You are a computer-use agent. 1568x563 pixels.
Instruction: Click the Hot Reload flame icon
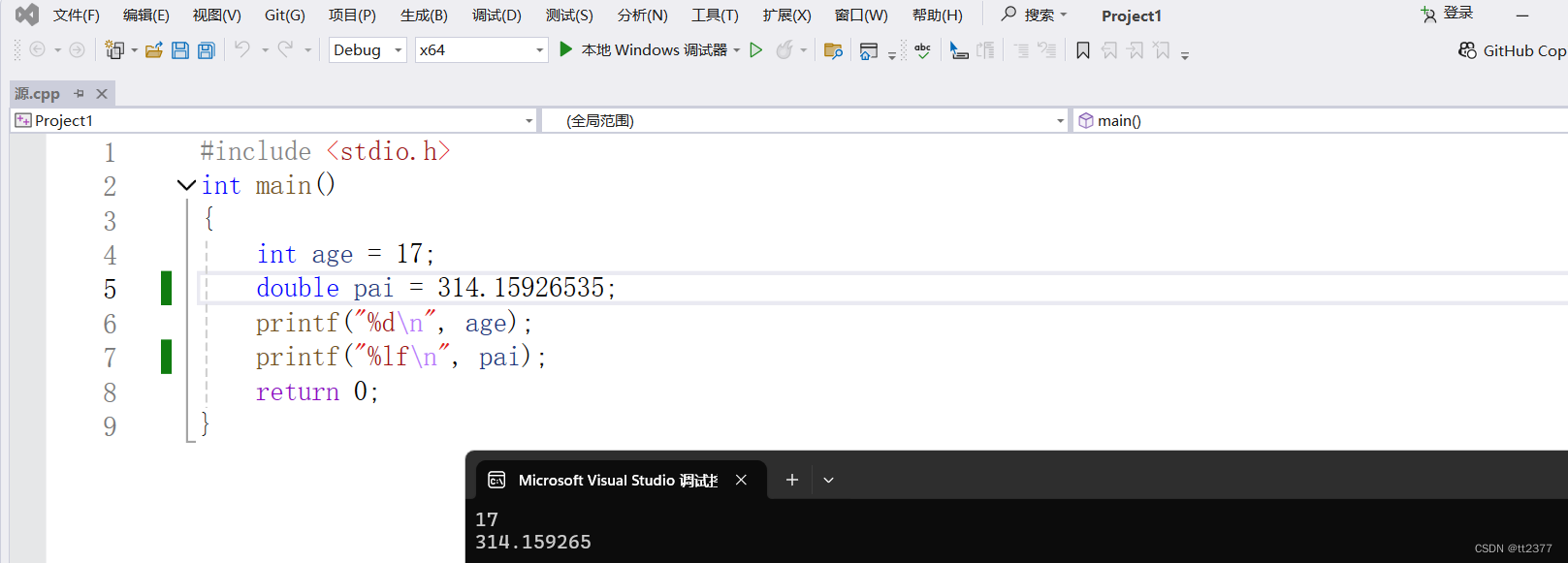pos(784,49)
